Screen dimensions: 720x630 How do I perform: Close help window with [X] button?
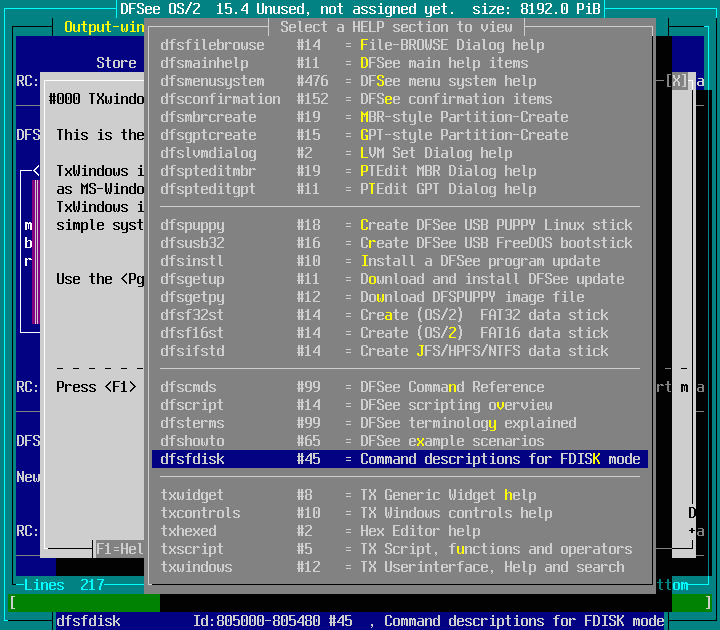tap(679, 81)
